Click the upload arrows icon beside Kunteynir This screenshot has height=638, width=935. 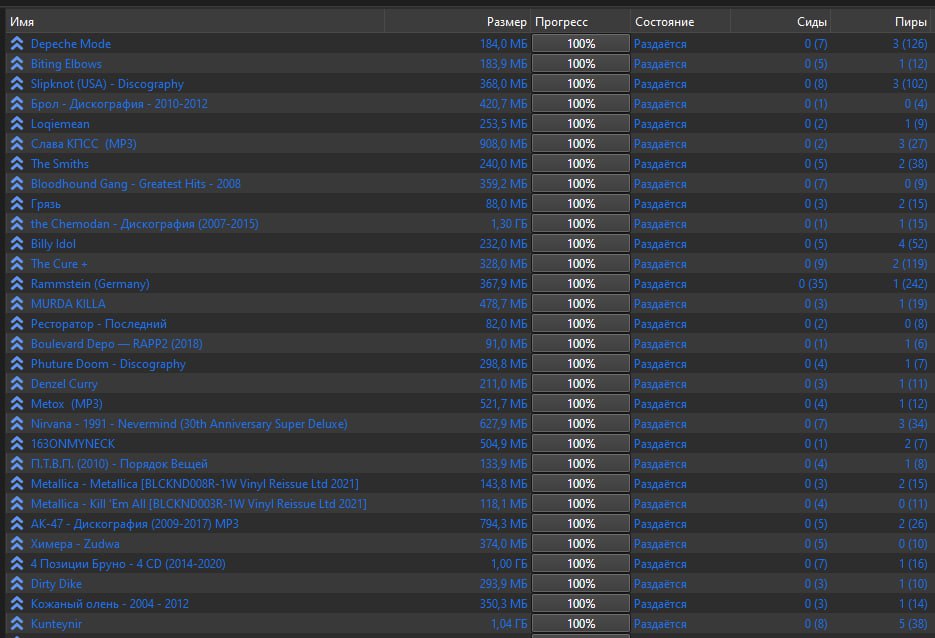[17, 624]
